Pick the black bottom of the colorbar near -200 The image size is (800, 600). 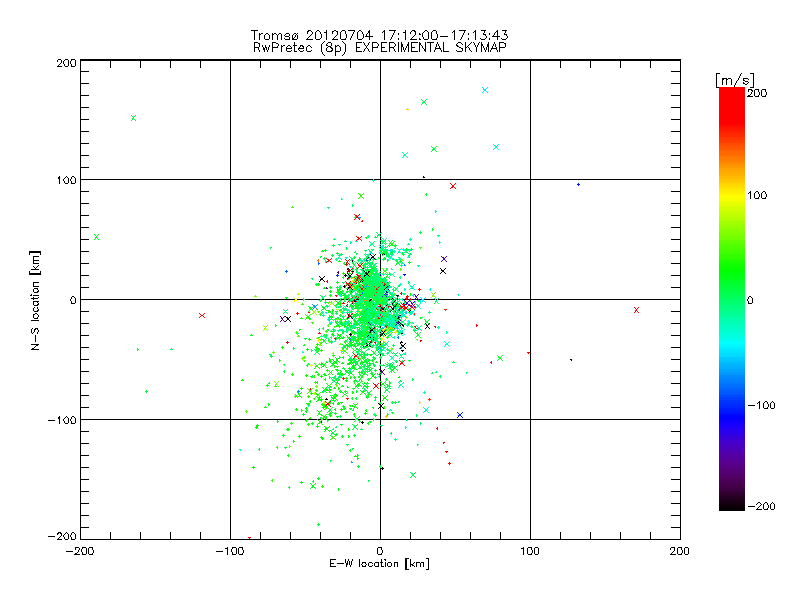tap(732, 504)
